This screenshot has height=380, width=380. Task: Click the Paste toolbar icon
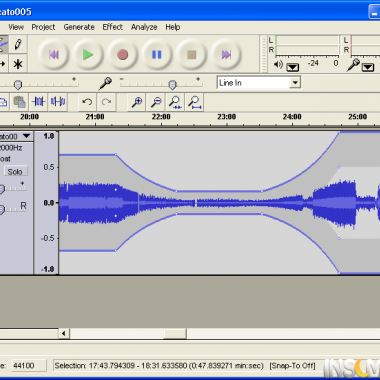point(20,102)
